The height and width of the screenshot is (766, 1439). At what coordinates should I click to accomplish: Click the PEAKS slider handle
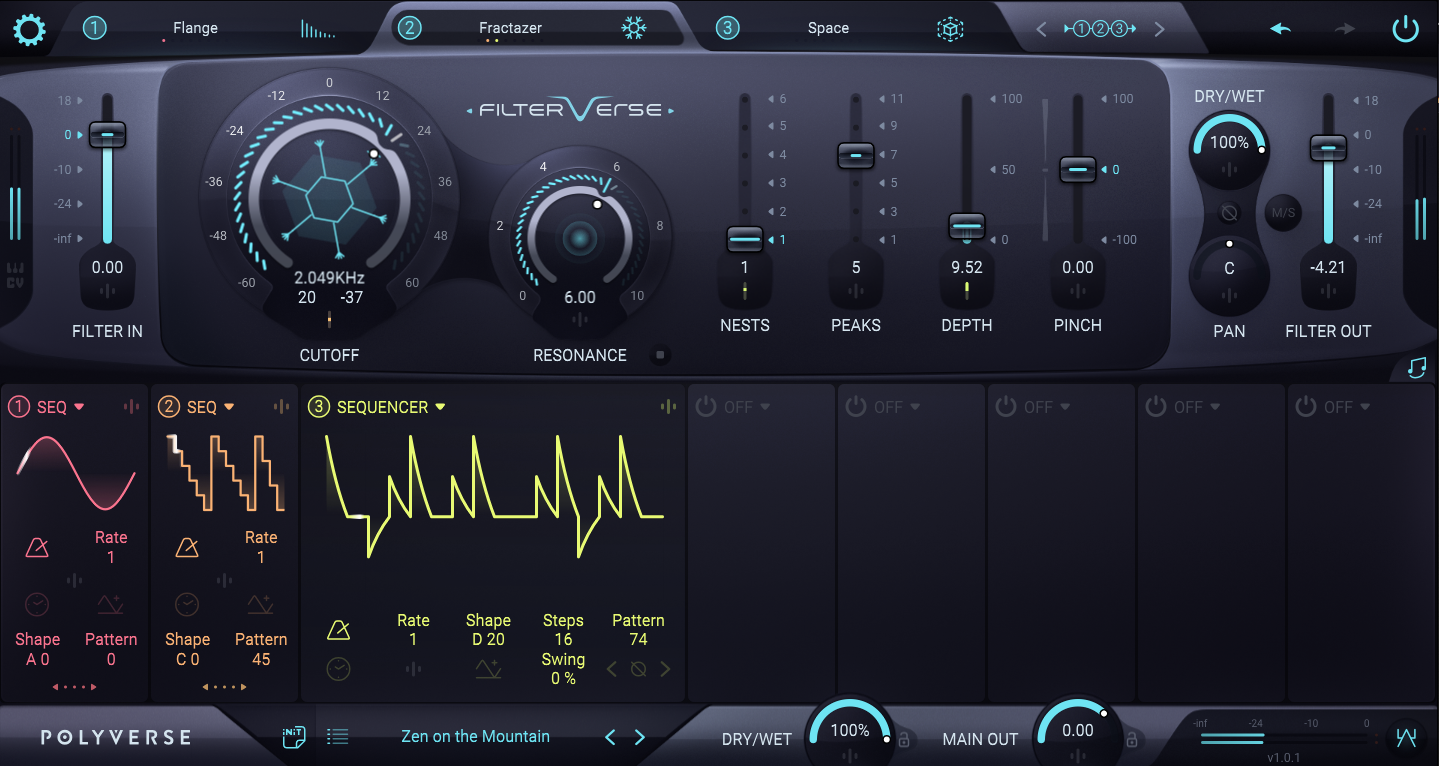856,155
